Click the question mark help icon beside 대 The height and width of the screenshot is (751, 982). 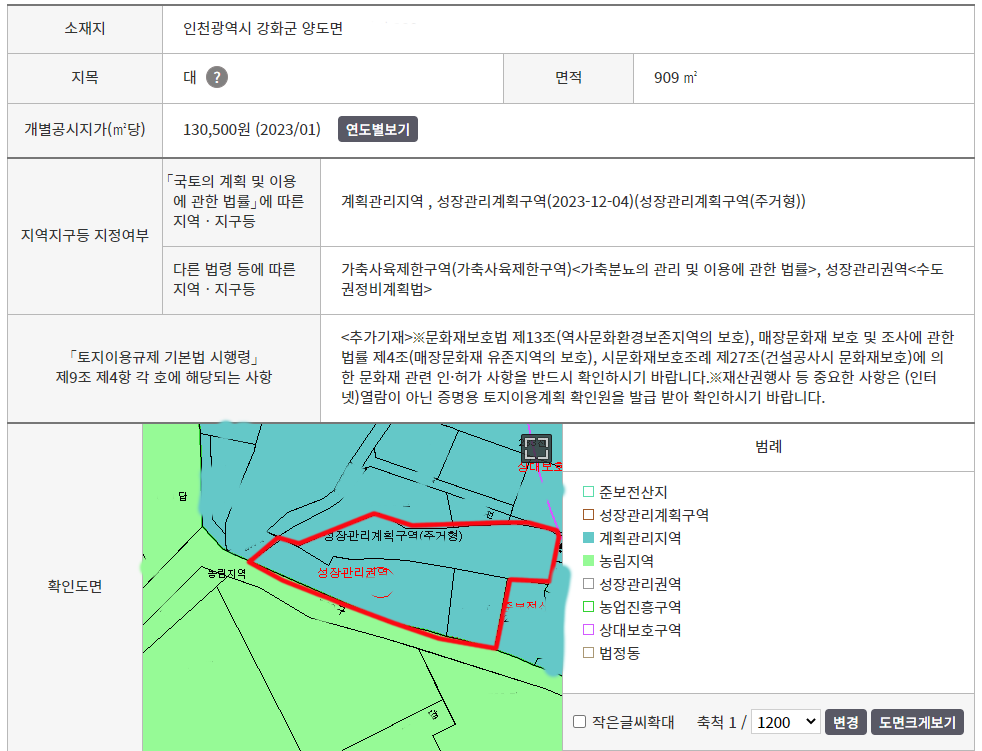[x=217, y=78]
